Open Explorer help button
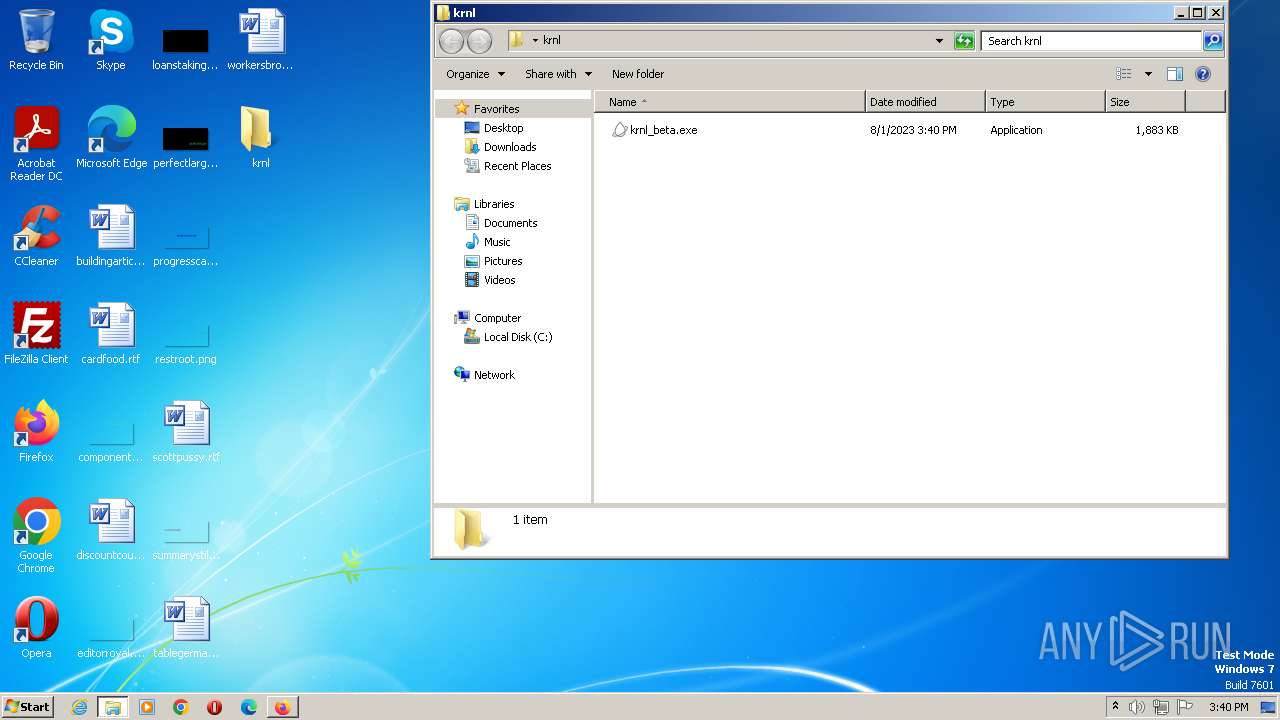The height and width of the screenshot is (720, 1280). coord(1203,74)
